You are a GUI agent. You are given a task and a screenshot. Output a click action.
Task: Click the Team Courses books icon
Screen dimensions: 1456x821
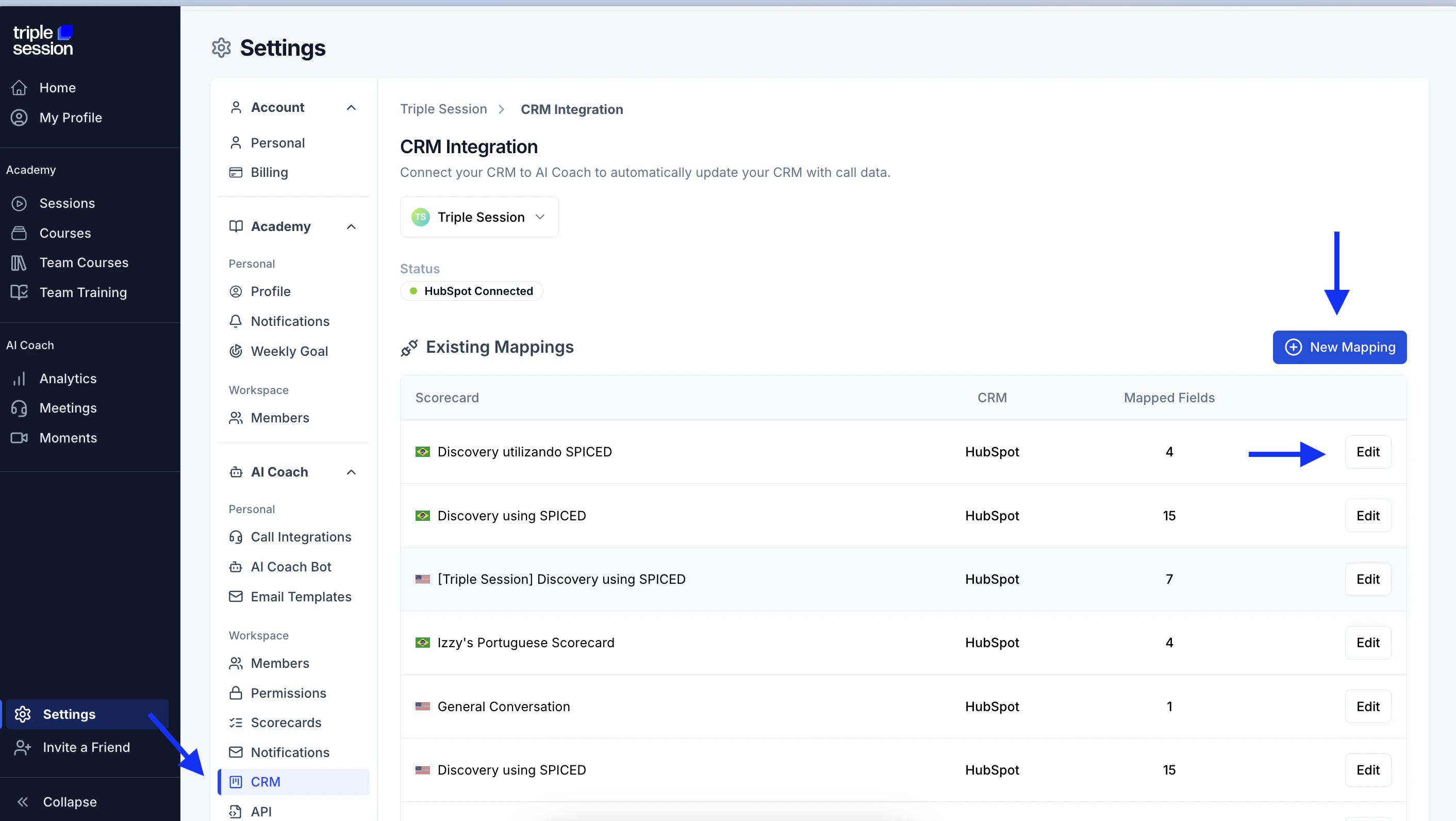(x=19, y=263)
